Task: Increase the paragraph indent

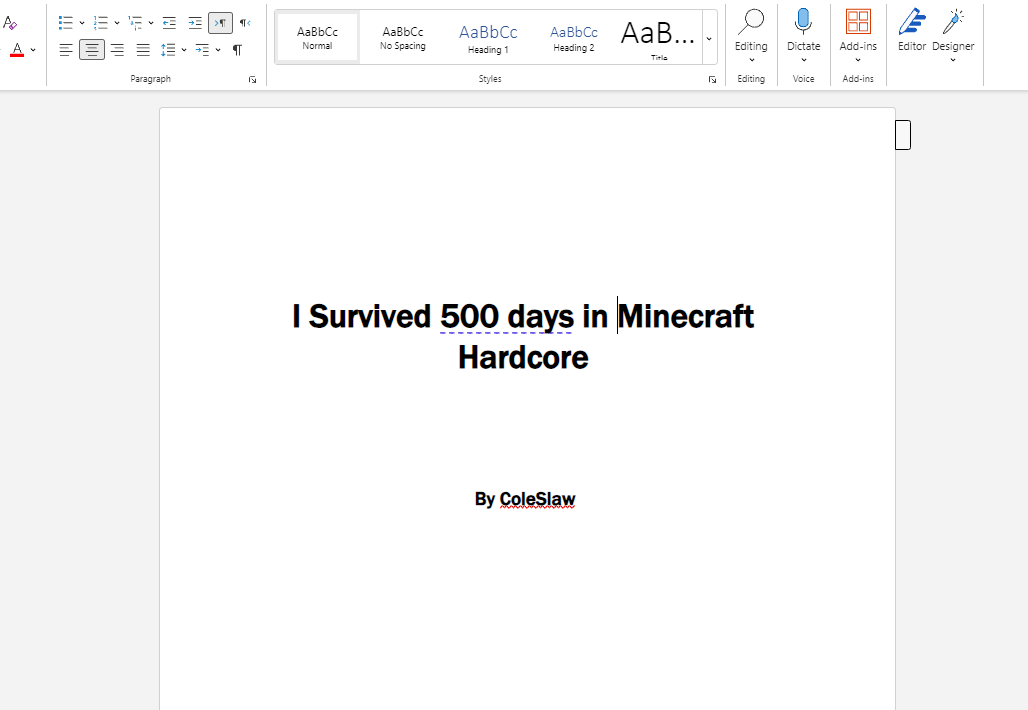Action: (x=195, y=23)
